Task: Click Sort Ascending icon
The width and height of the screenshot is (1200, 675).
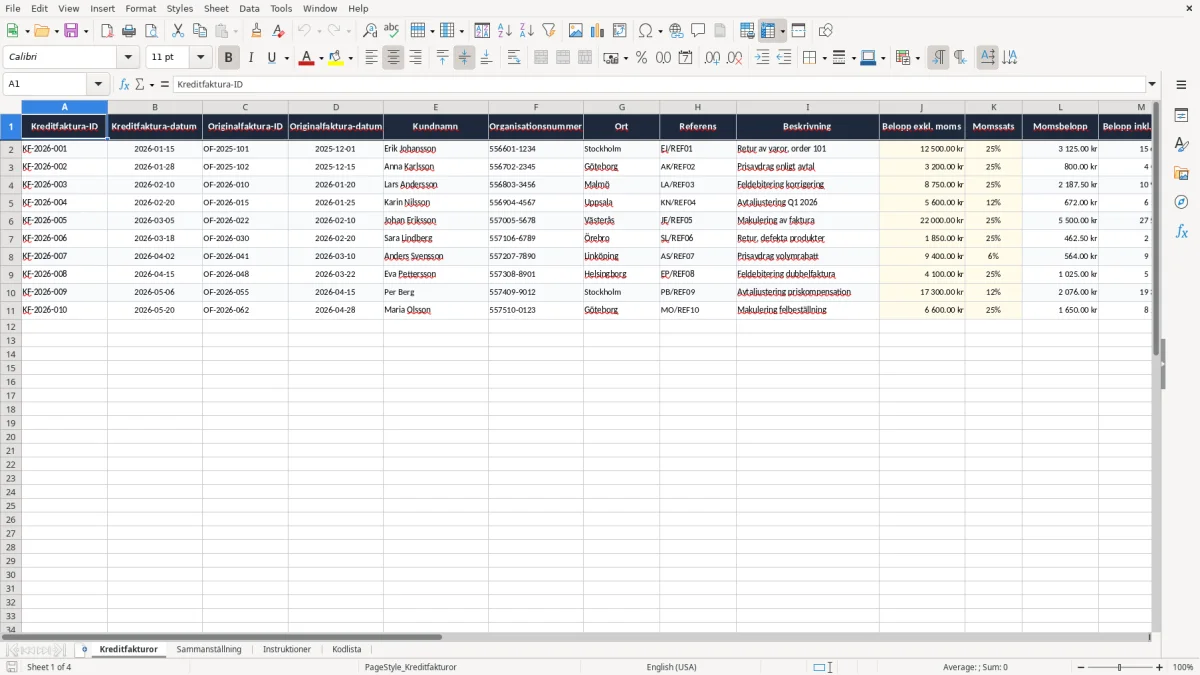Action: 504,31
